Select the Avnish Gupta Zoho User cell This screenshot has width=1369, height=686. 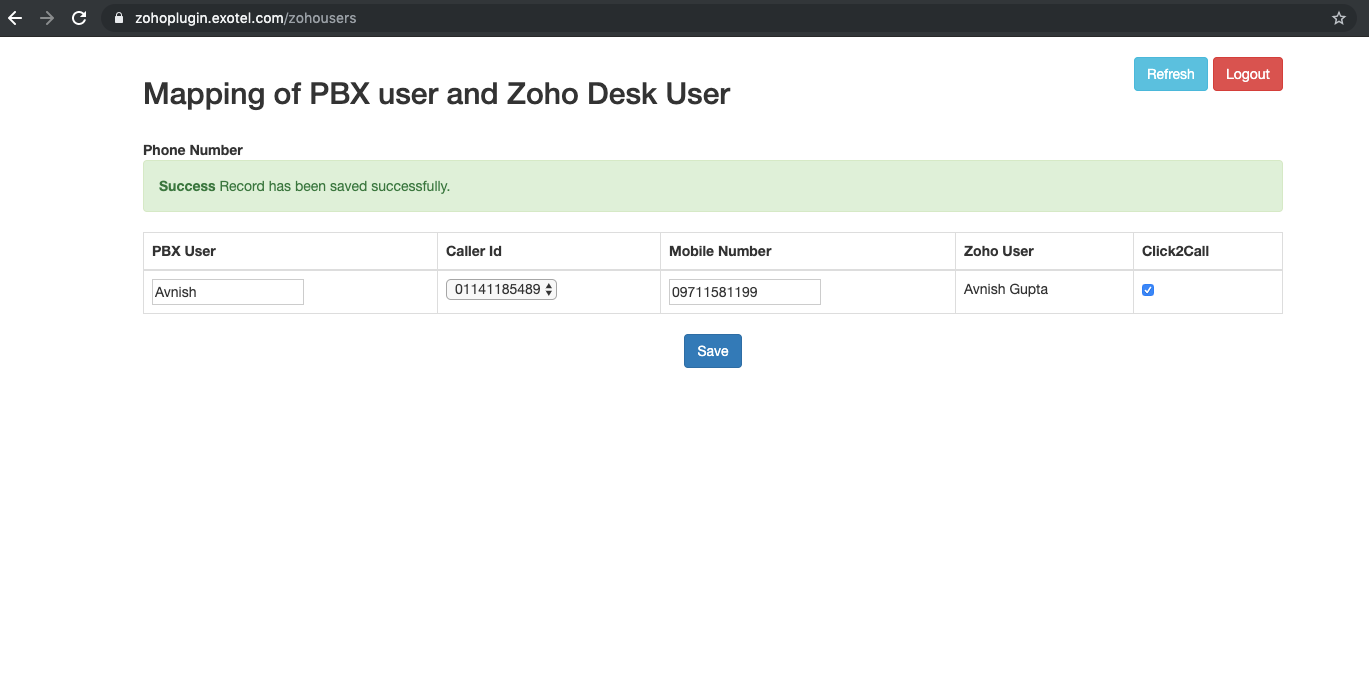click(x=1044, y=292)
